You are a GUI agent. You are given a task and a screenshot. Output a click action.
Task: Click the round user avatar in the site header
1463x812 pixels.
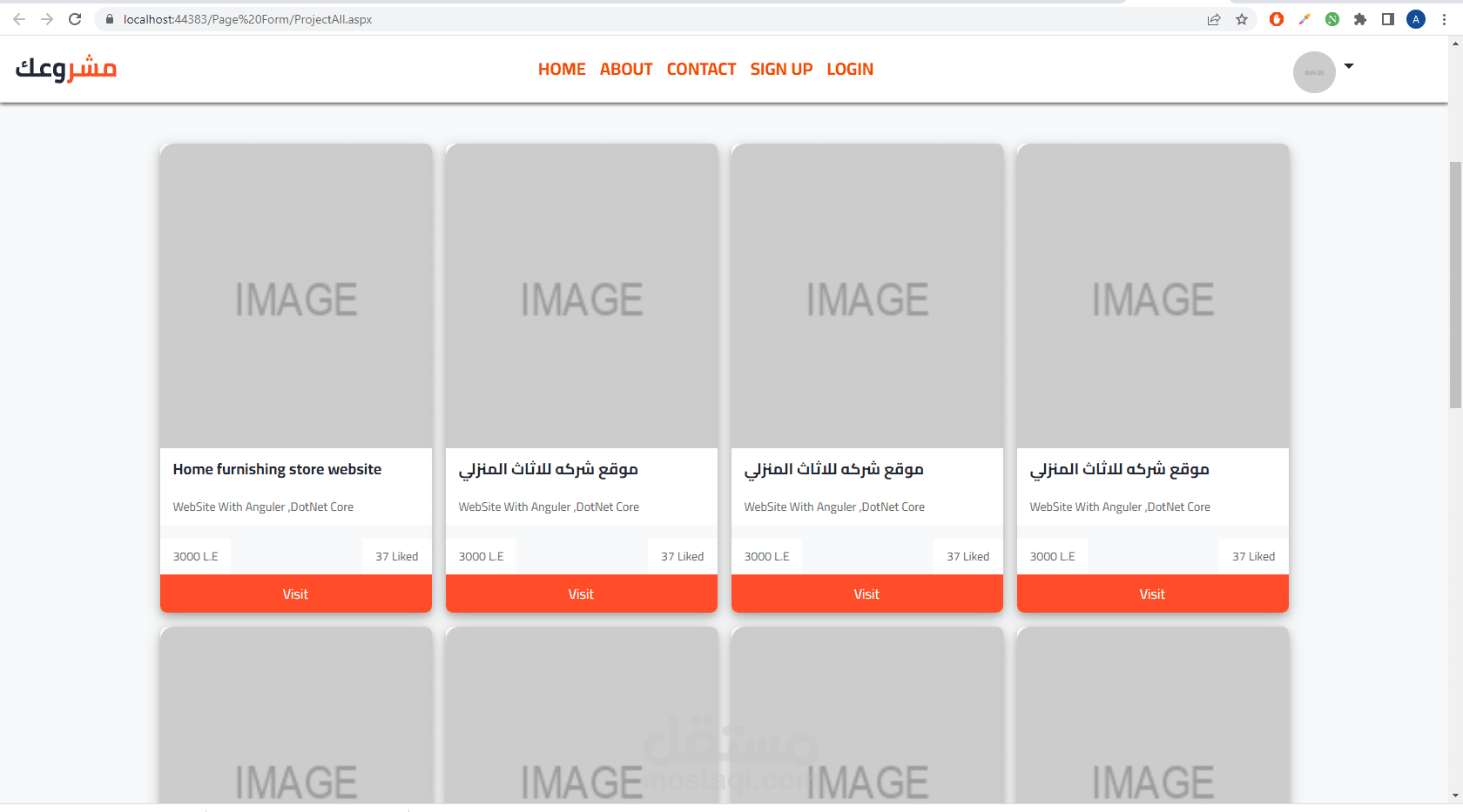coord(1314,72)
